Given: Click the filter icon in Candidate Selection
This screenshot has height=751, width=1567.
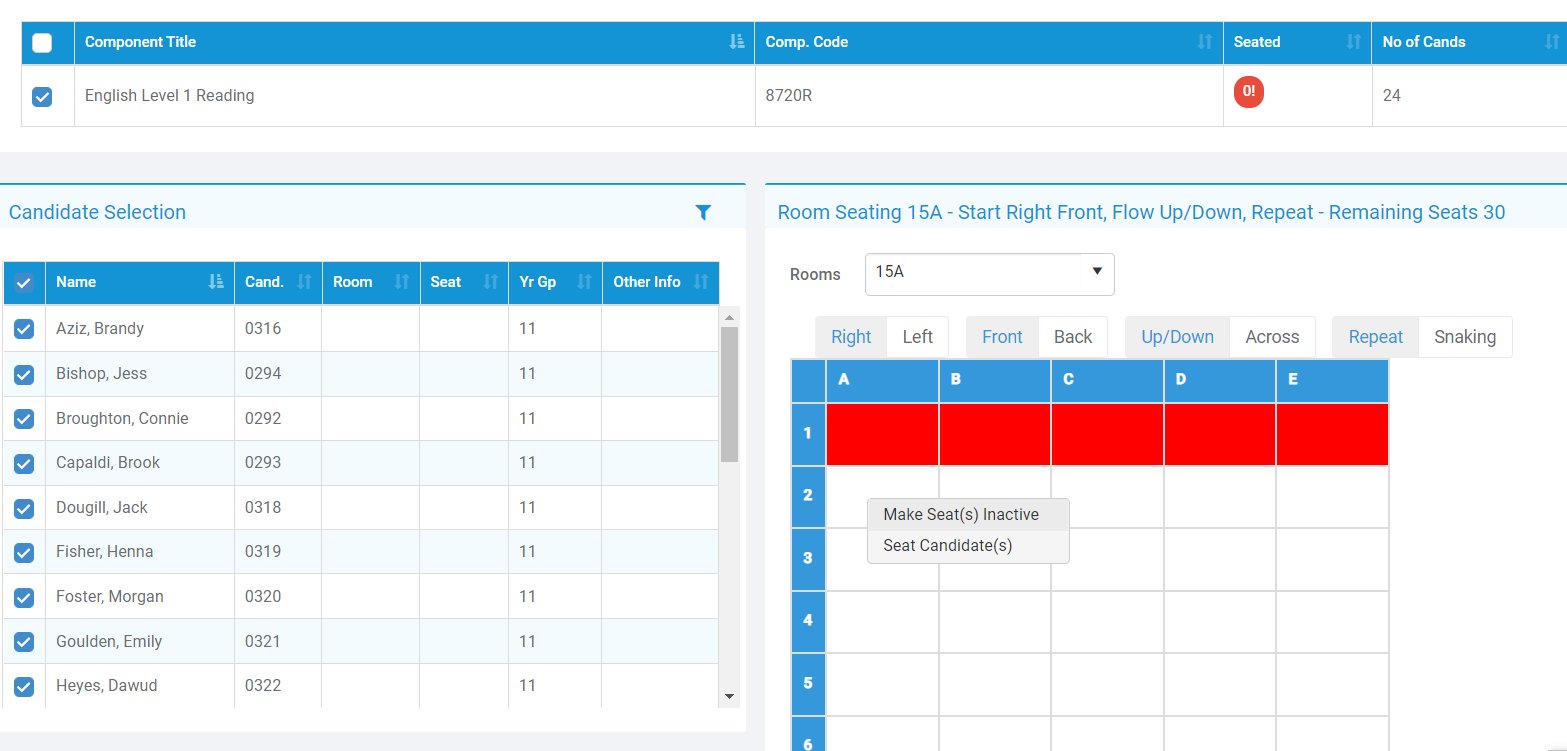Looking at the screenshot, I should click(x=703, y=212).
